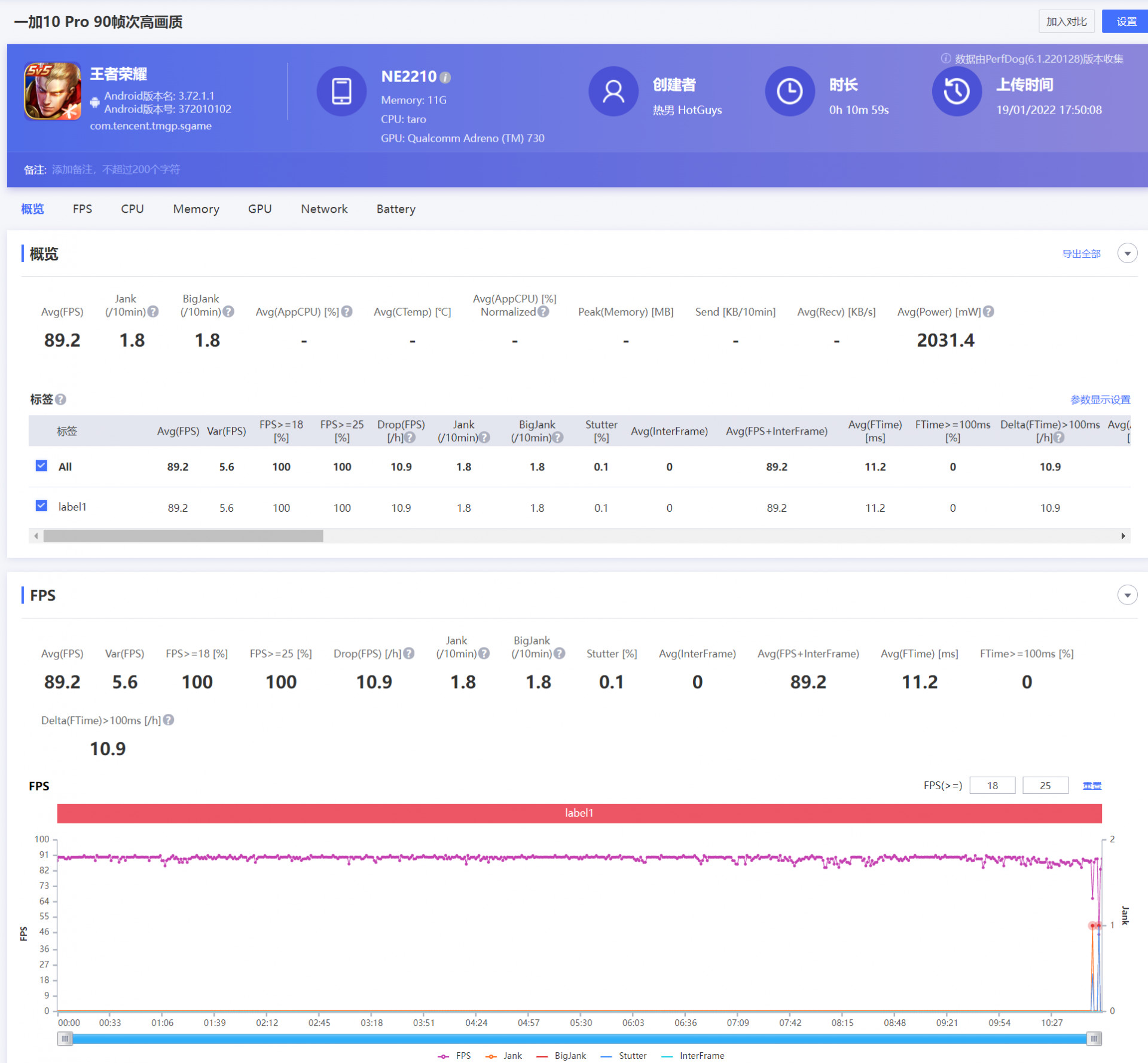The height and width of the screenshot is (1063, 1148).
Task: Click the upload time history icon
Action: click(x=956, y=91)
